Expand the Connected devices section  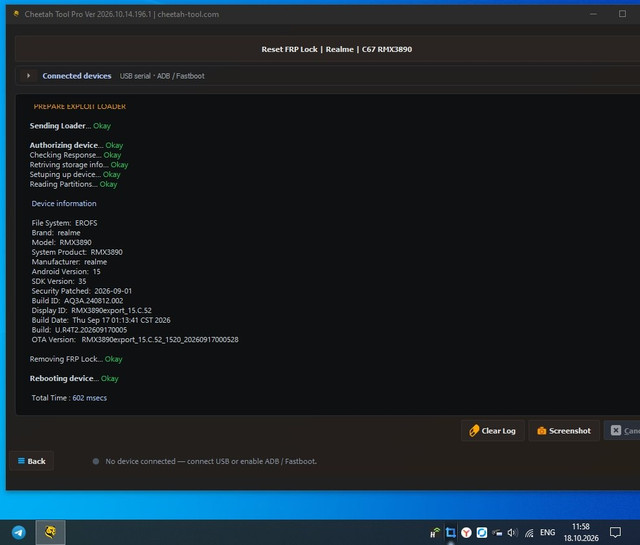[28, 76]
